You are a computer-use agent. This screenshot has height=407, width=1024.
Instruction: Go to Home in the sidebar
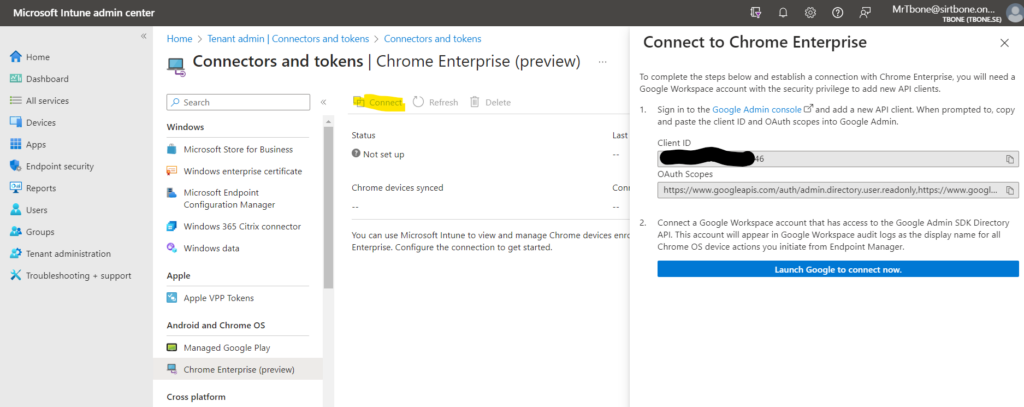click(x=38, y=57)
